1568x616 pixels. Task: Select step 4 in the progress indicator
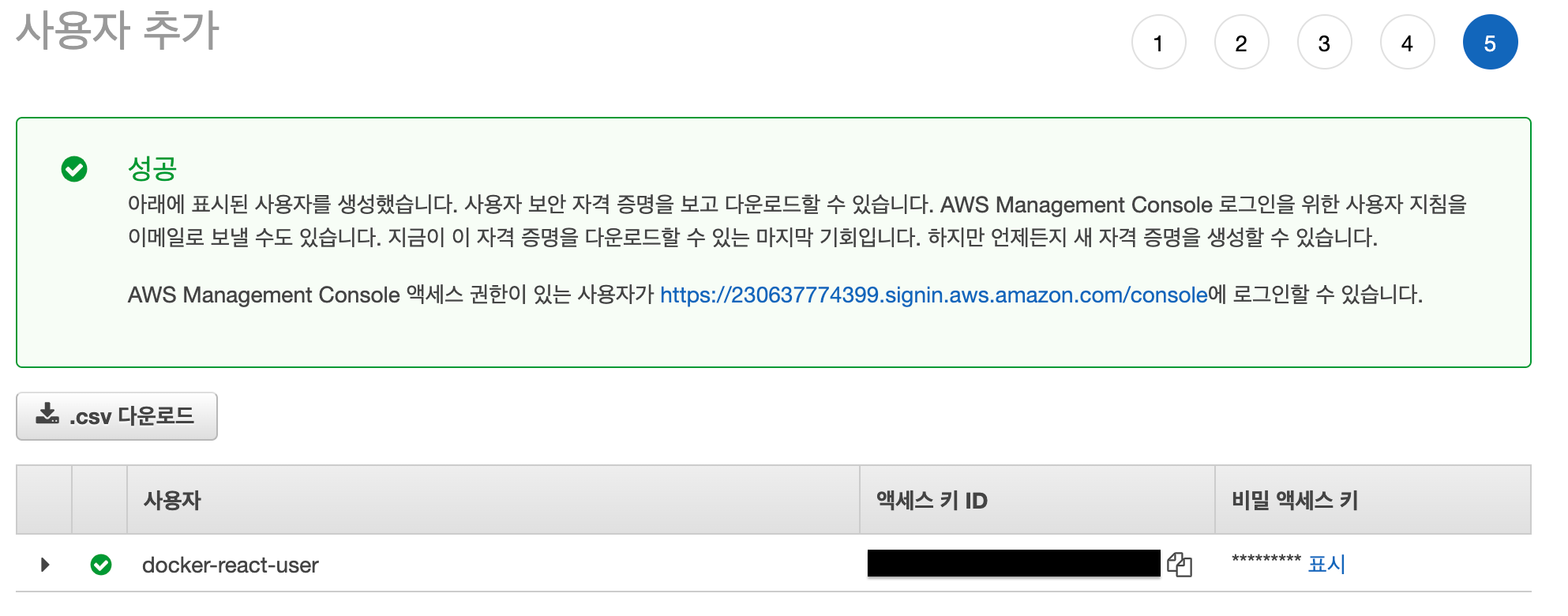click(x=1407, y=43)
